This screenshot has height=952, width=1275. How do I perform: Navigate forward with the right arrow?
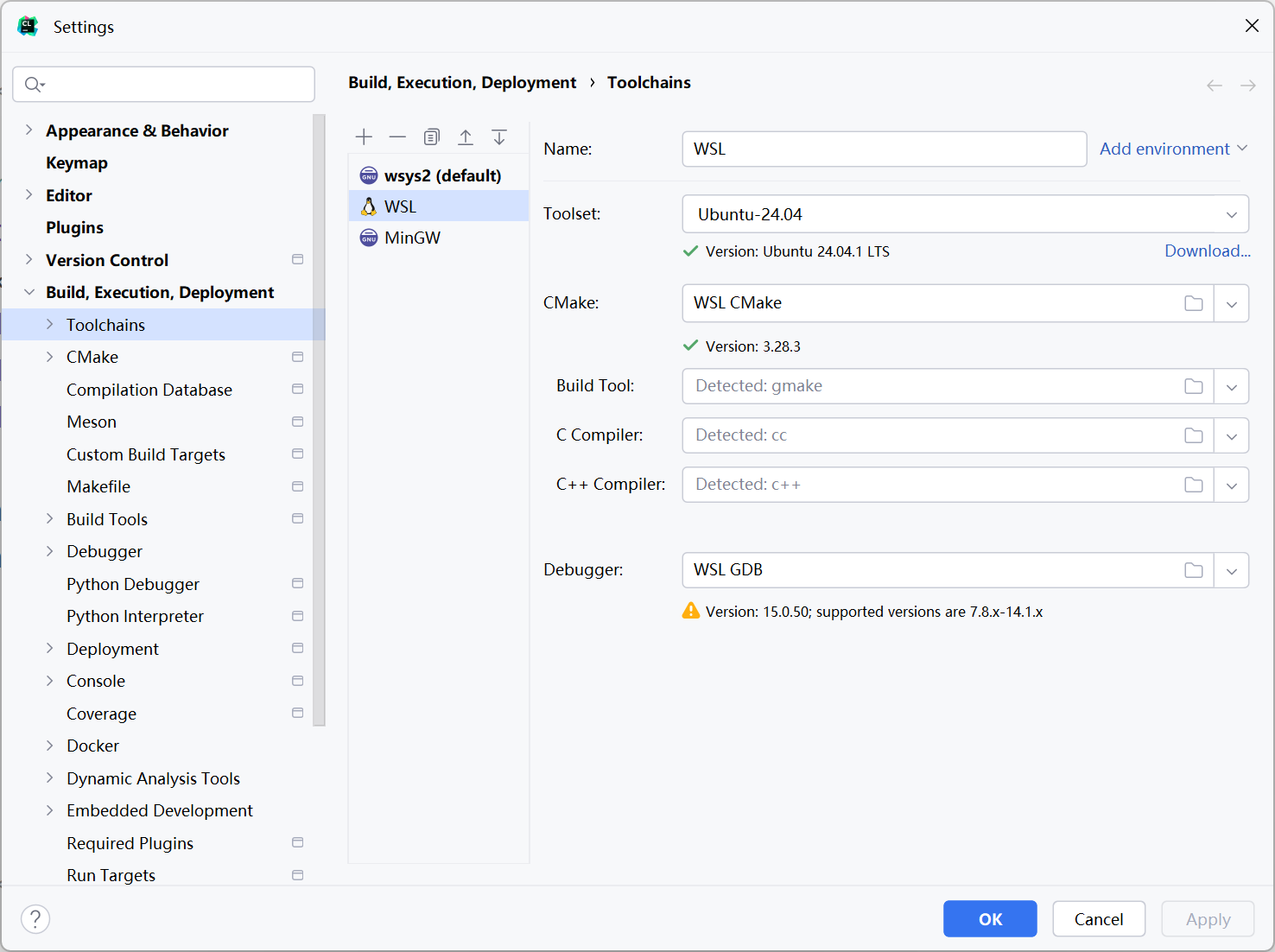(1248, 86)
